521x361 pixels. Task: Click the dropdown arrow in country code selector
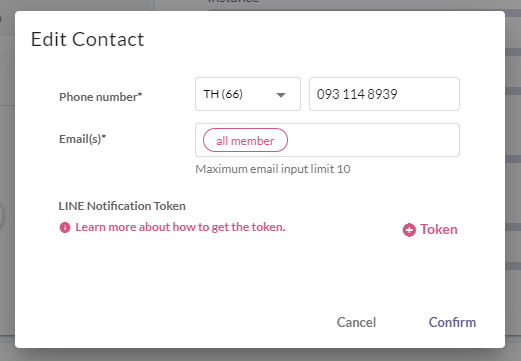tap(281, 95)
